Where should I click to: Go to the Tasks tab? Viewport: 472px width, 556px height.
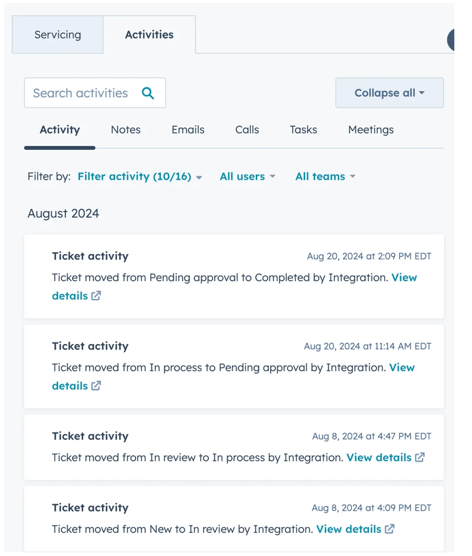coord(303,130)
